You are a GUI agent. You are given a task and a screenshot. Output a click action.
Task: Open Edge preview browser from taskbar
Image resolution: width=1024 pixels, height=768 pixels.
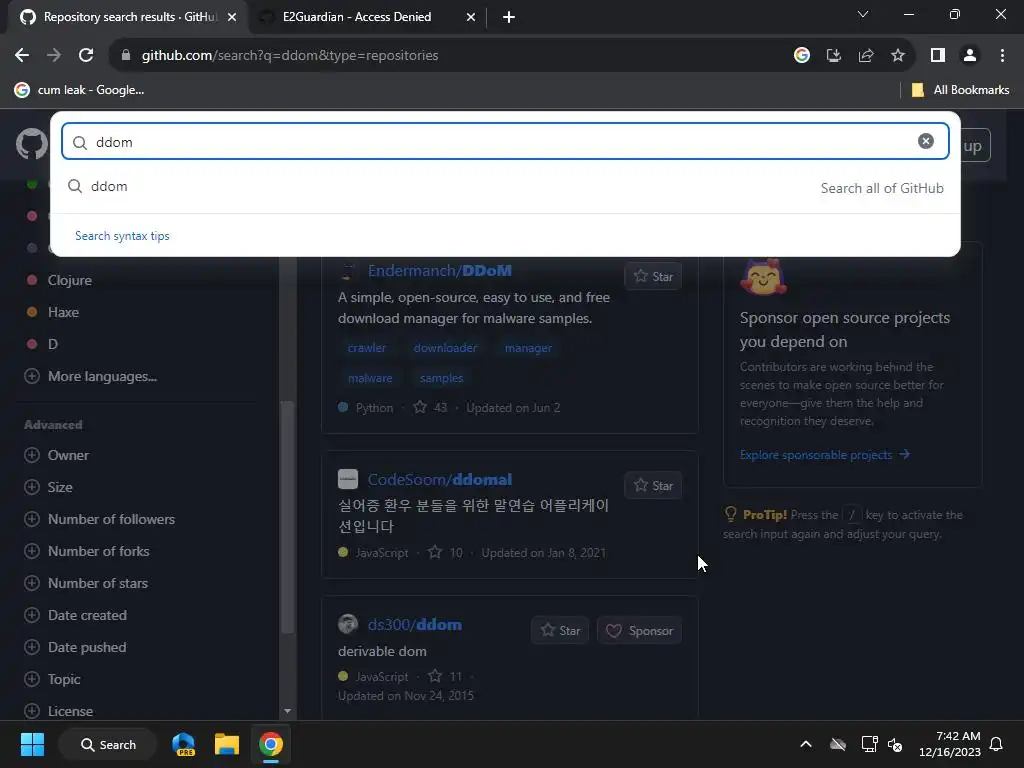coord(184,744)
